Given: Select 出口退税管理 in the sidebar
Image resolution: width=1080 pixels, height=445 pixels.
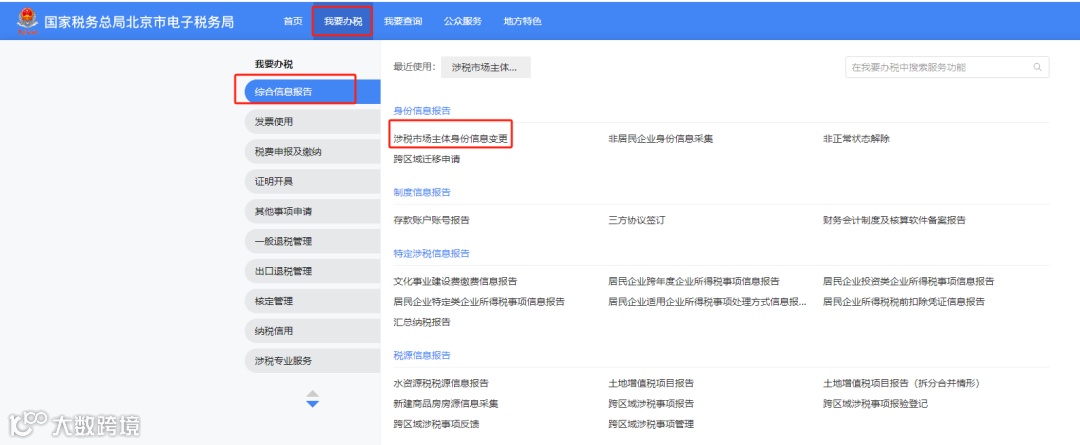Looking at the screenshot, I should point(313,271).
